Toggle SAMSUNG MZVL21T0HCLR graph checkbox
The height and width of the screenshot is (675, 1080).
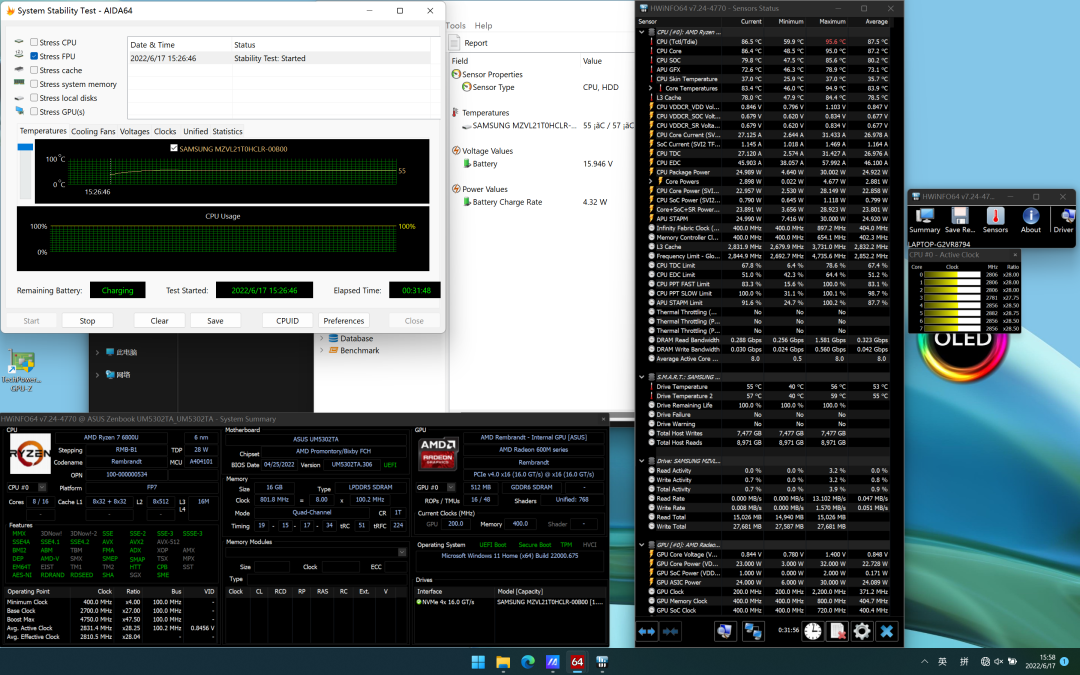coord(174,147)
